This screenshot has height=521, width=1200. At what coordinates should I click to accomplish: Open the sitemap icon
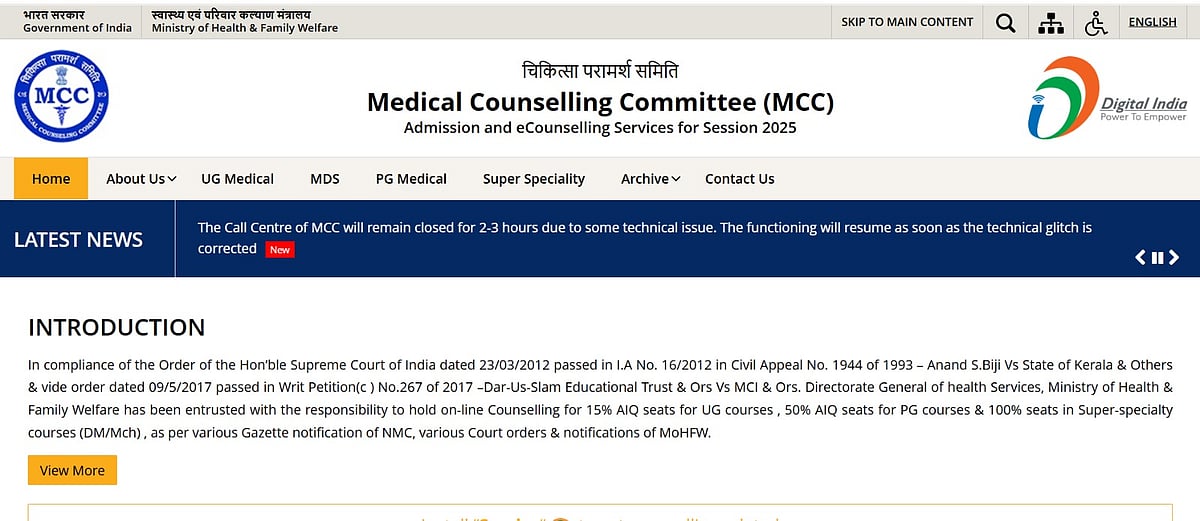(x=1051, y=22)
